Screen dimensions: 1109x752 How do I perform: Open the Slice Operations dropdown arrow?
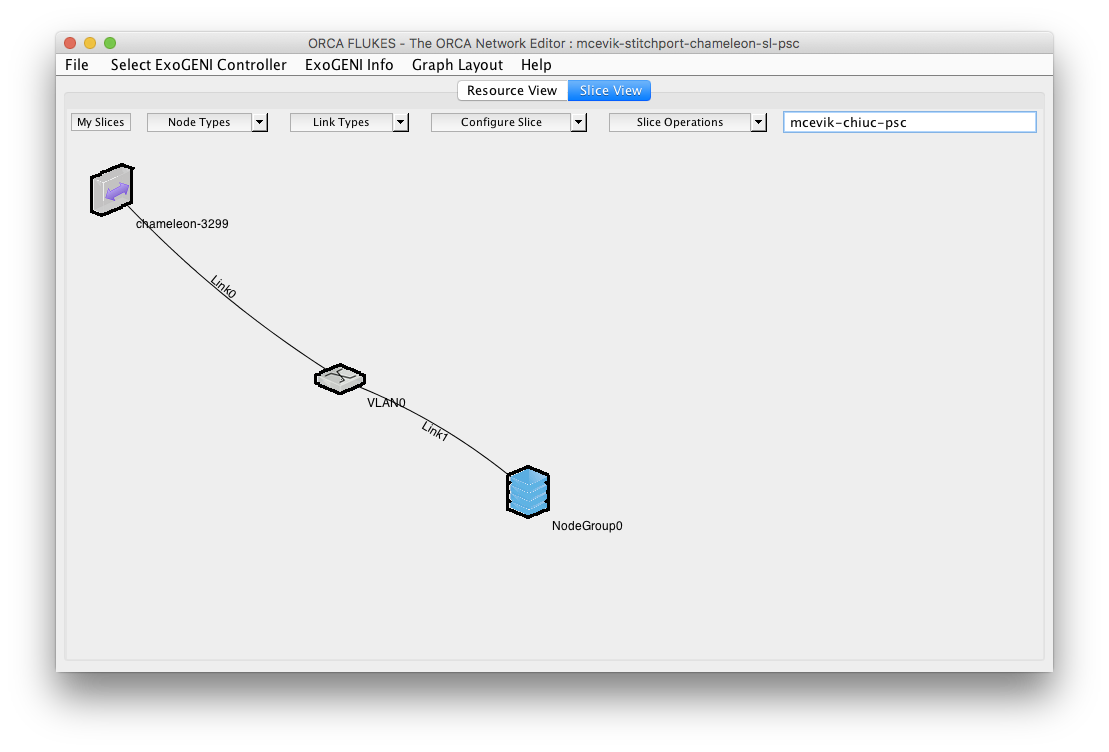[x=758, y=122]
